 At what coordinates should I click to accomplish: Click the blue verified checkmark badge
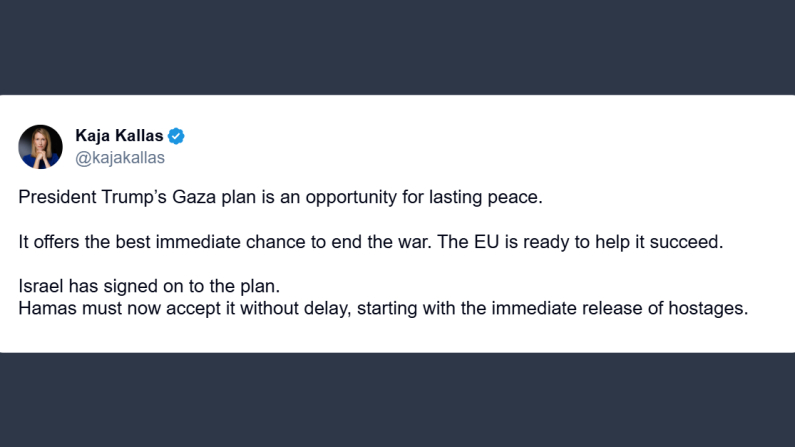click(176, 136)
